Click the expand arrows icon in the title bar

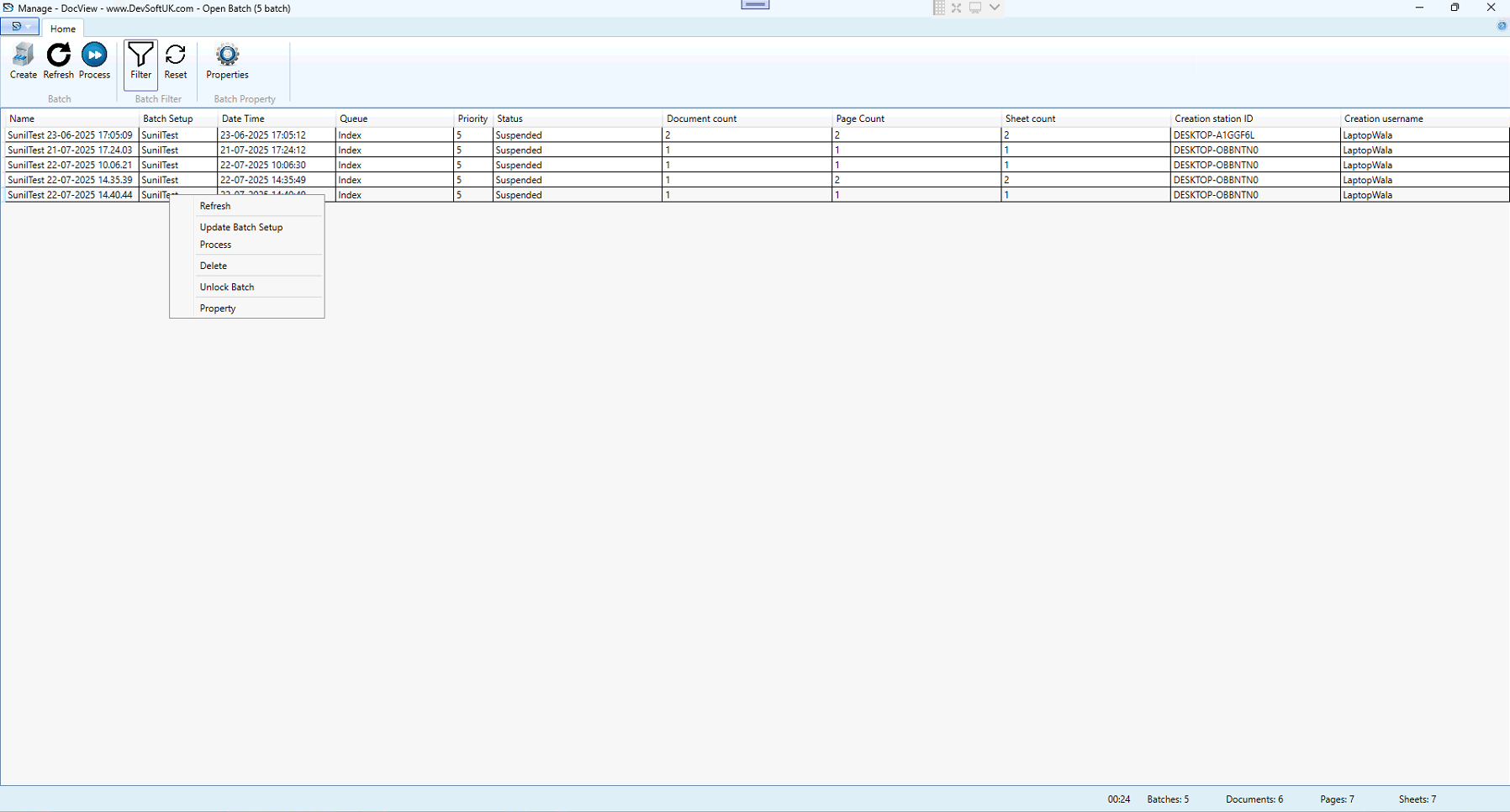956,8
